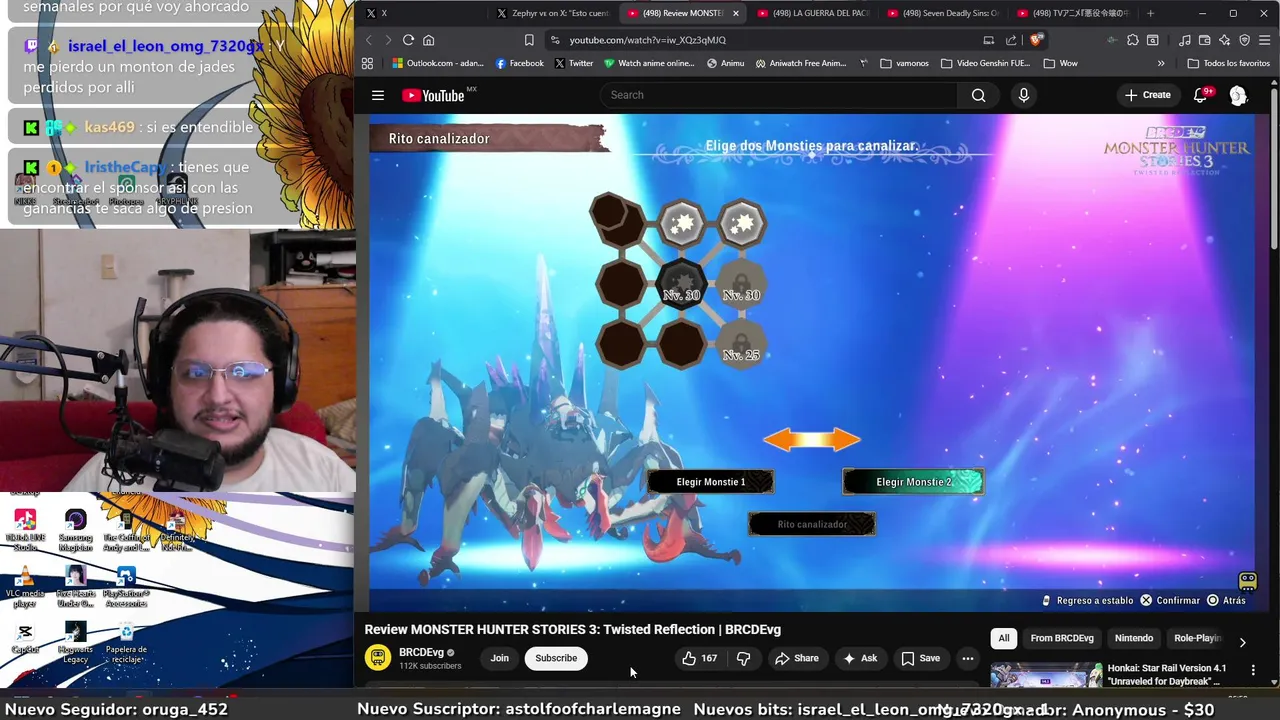This screenshot has width=1280, height=720.
Task: Select the Nintendo filter chip
Action: click(x=1134, y=638)
